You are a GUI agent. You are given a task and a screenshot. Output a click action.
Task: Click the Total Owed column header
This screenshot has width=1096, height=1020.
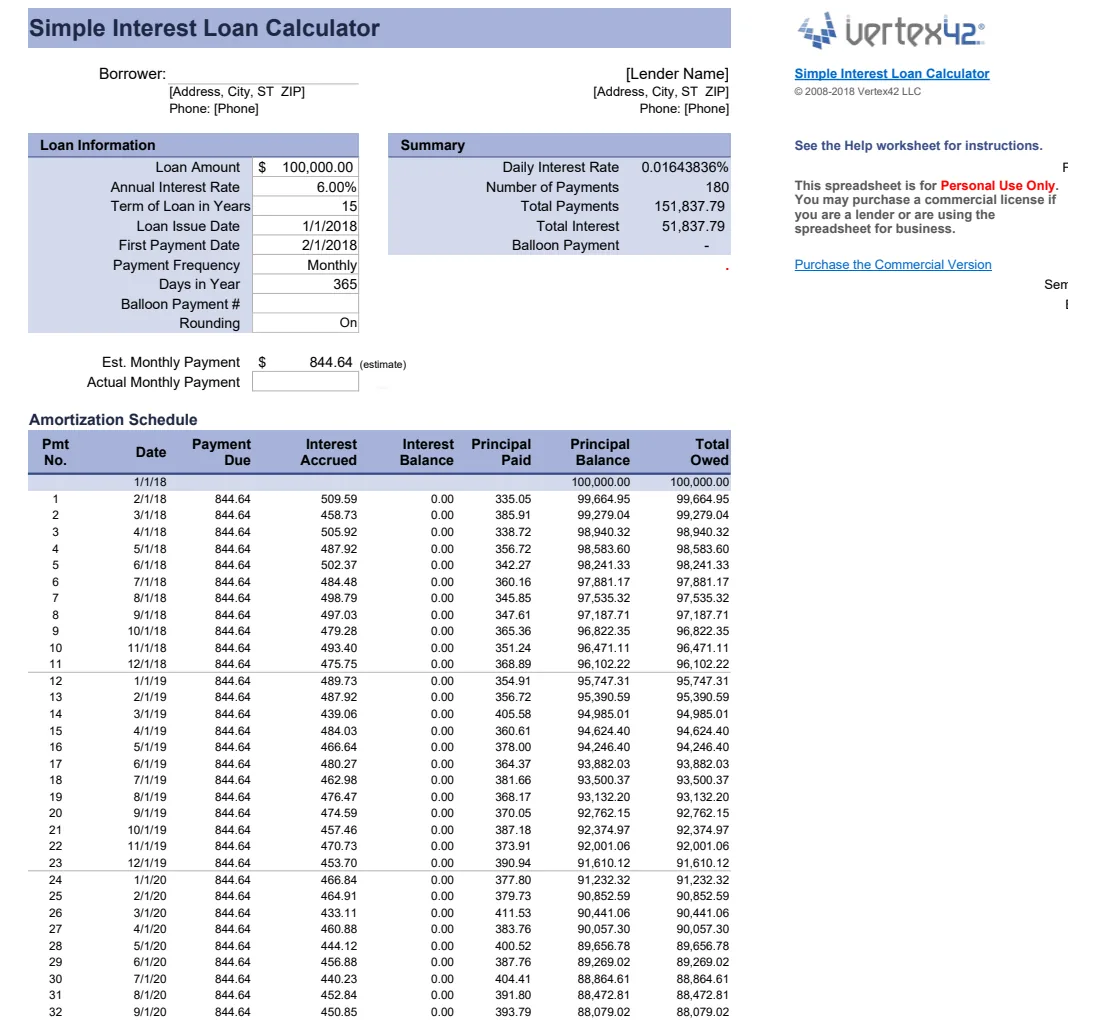(709, 452)
